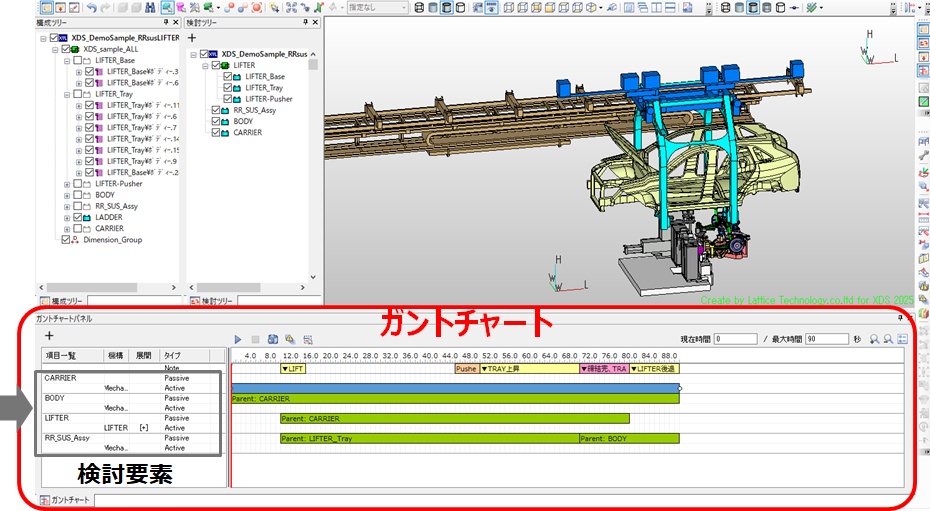930x511 pixels.
Task: Click the Play button in Gantt chart panel
Action: (x=238, y=340)
